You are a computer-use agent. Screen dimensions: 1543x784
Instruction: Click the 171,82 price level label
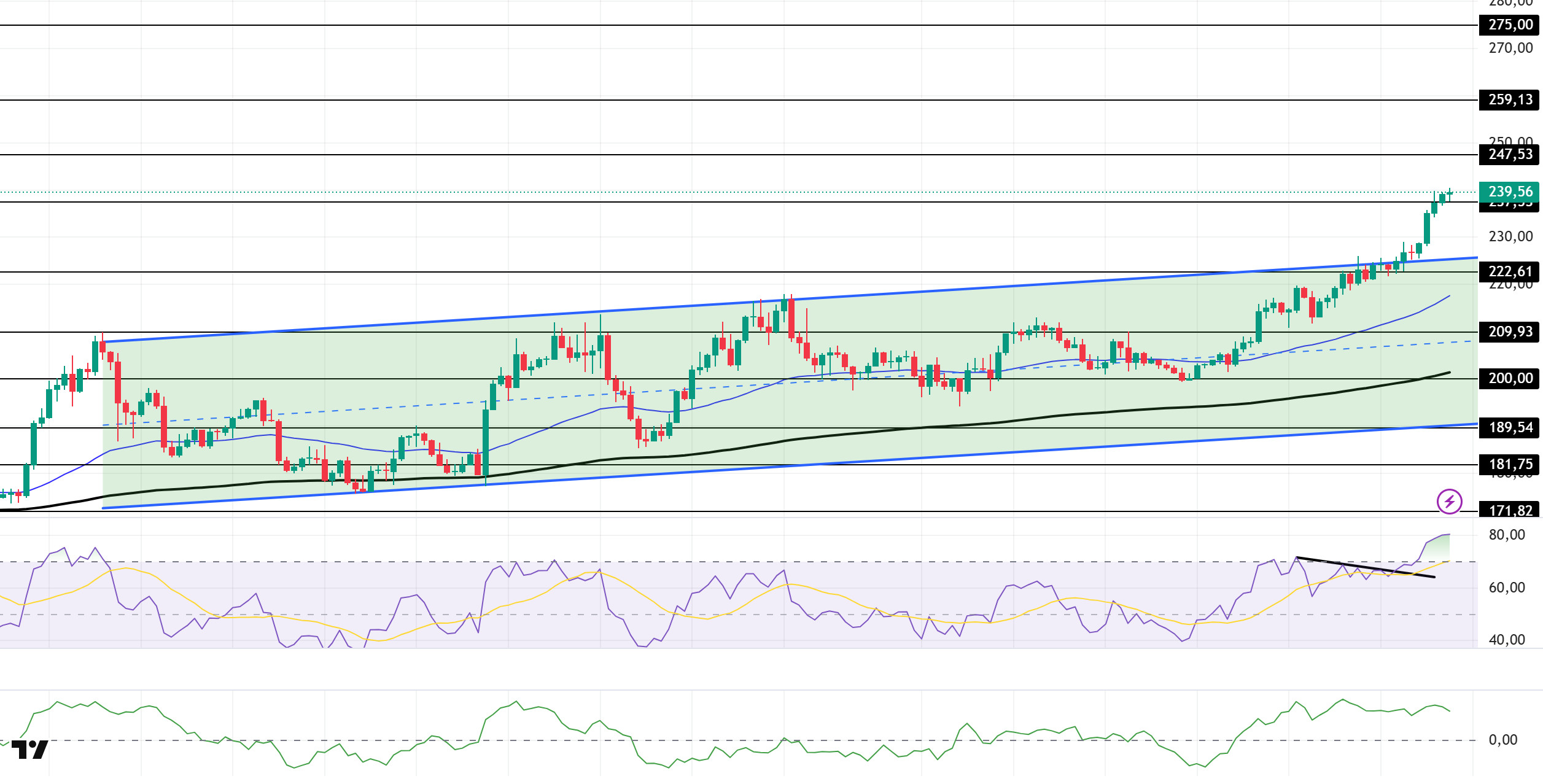pyautogui.click(x=1510, y=510)
